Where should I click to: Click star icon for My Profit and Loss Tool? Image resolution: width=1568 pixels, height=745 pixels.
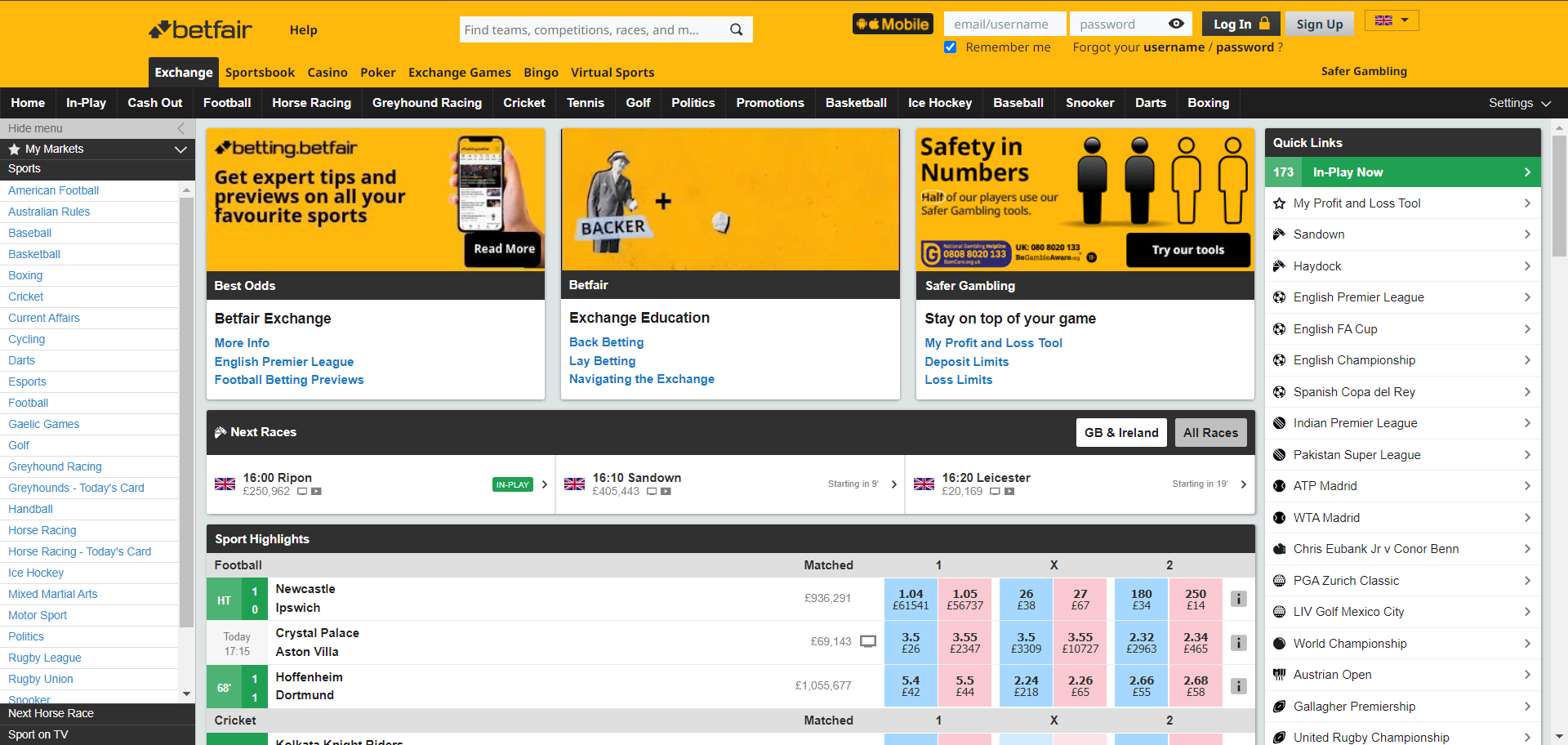click(x=1279, y=203)
